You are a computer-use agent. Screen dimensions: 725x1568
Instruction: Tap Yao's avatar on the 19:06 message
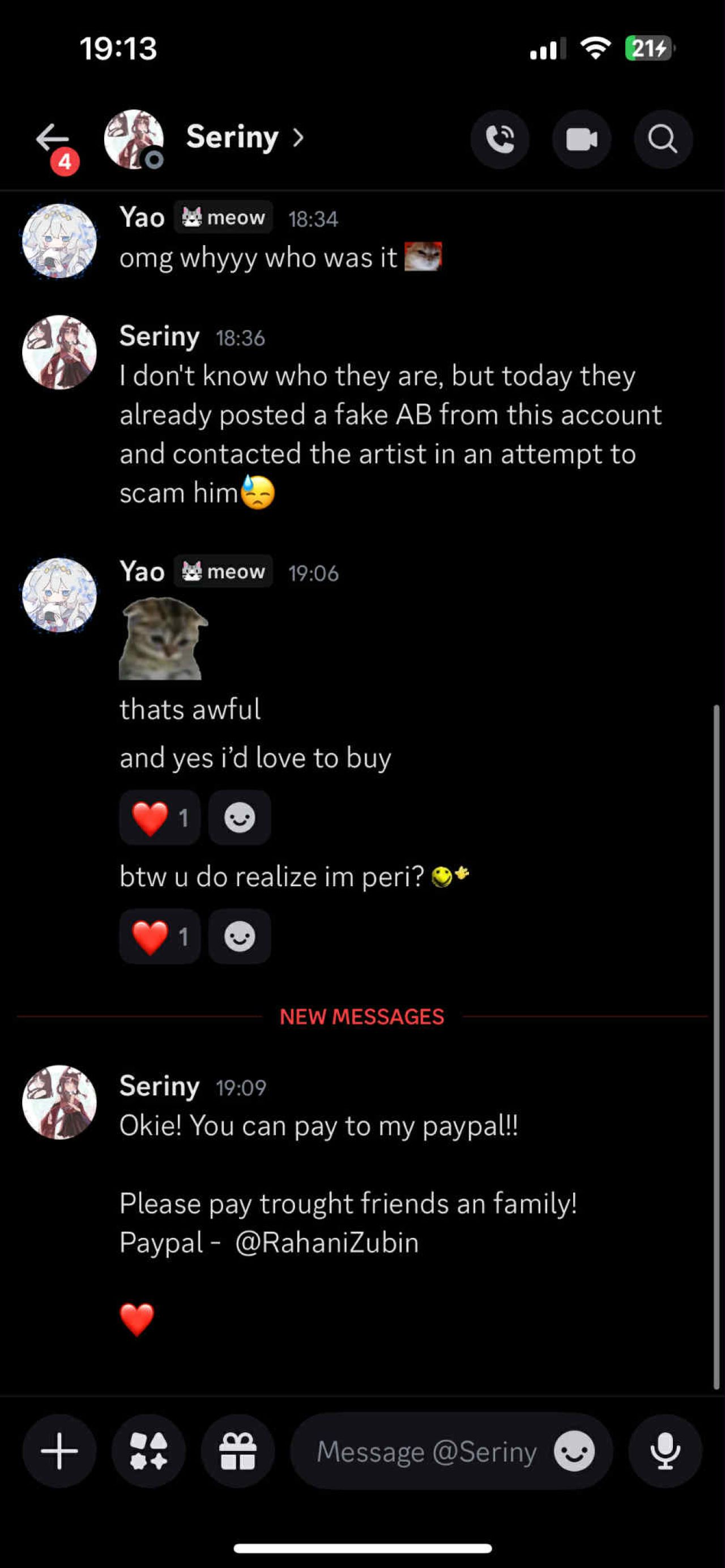coord(59,595)
